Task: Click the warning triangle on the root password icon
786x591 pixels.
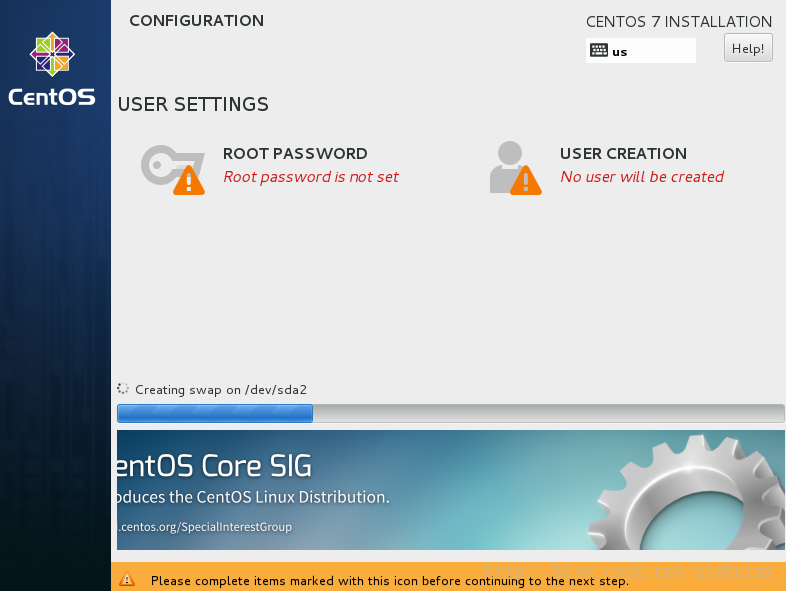Action: click(188, 181)
